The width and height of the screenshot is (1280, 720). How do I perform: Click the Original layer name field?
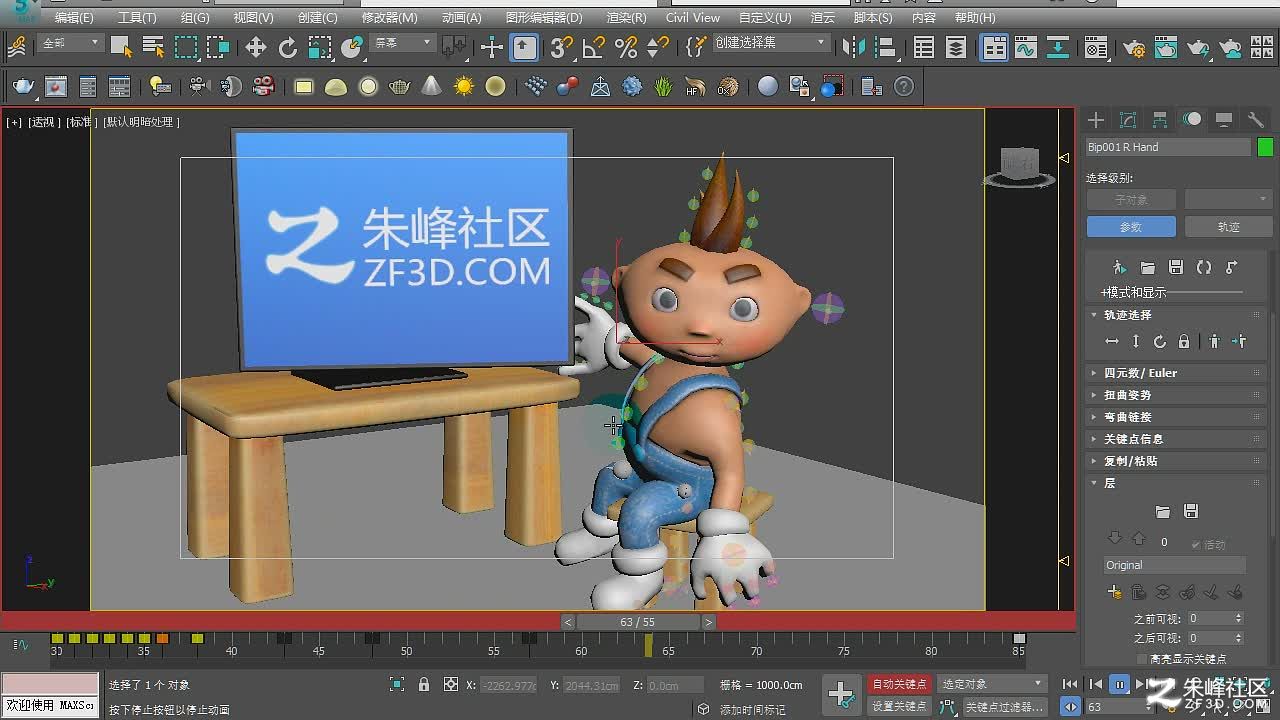tap(1175, 565)
